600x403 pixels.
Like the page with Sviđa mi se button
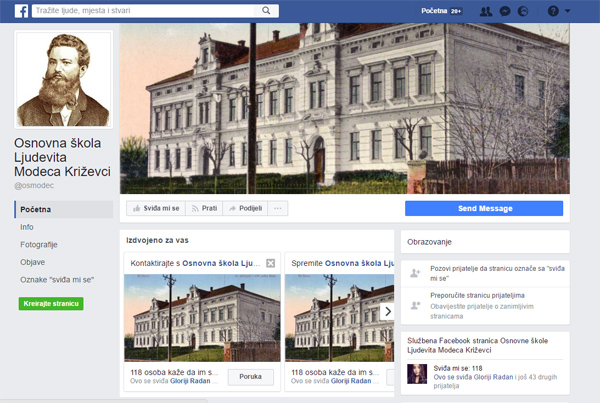pos(156,208)
